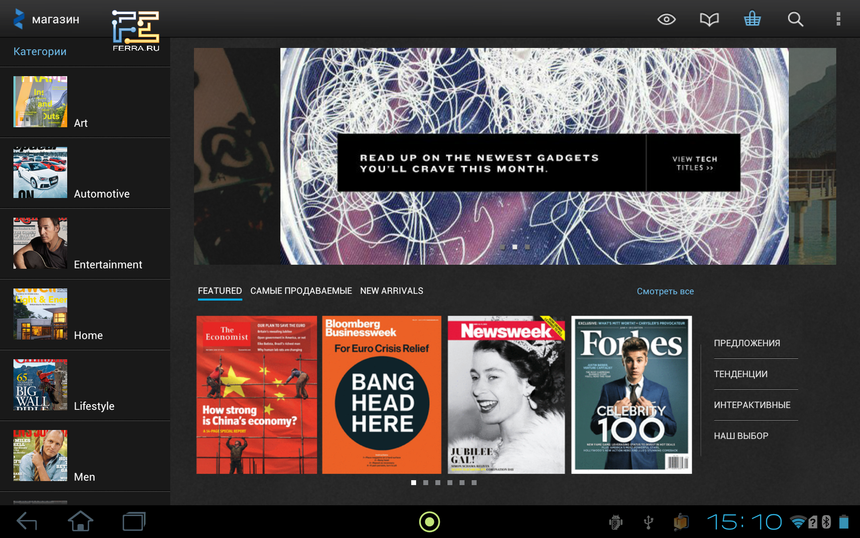860x538 pixels.
Task: Tap the Lifestyle Big Wall thumbnail
Action: [x=40, y=385]
